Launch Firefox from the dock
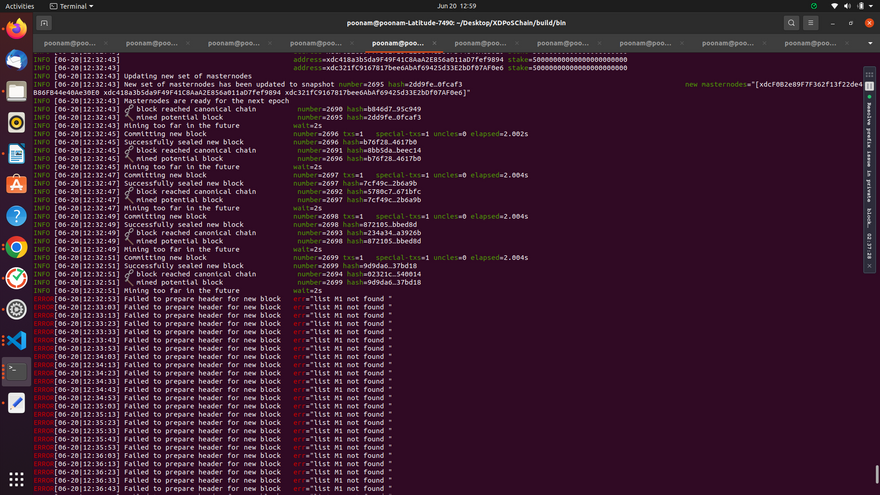This screenshot has height=495, width=880. click(x=16, y=29)
